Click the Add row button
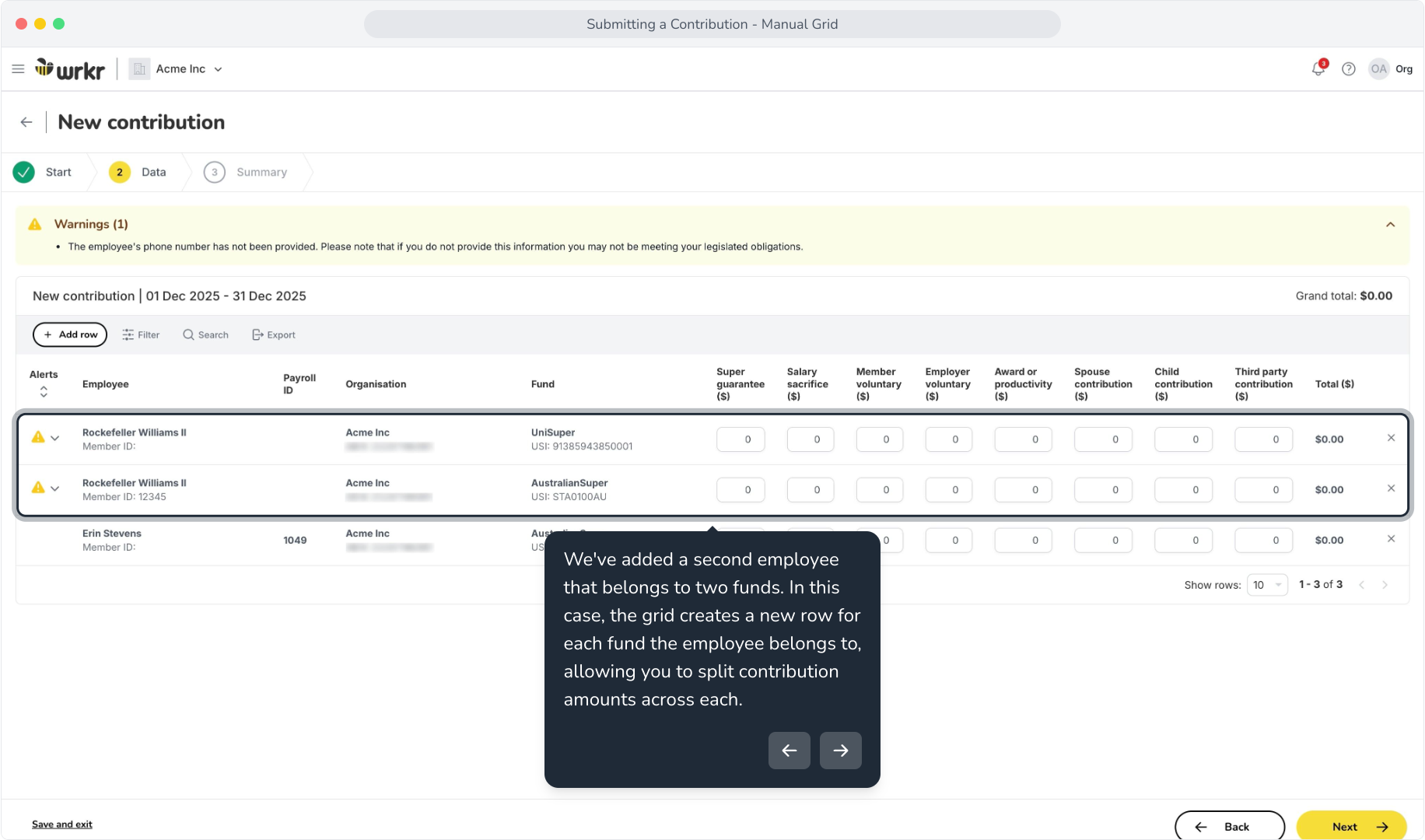Viewport: 1425px width, 840px height. 70,334
